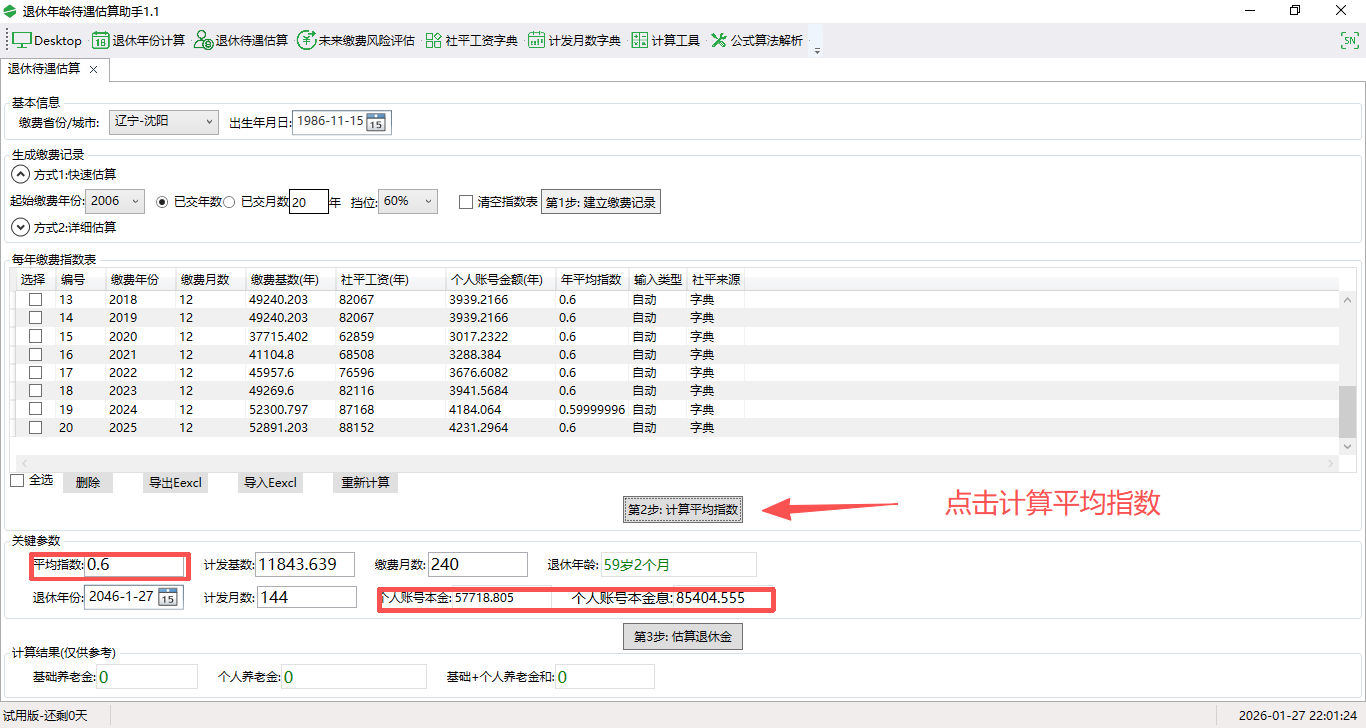Expand the 方式2:详细估算 section
This screenshot has height=728, width=1366.
point(20,226)
